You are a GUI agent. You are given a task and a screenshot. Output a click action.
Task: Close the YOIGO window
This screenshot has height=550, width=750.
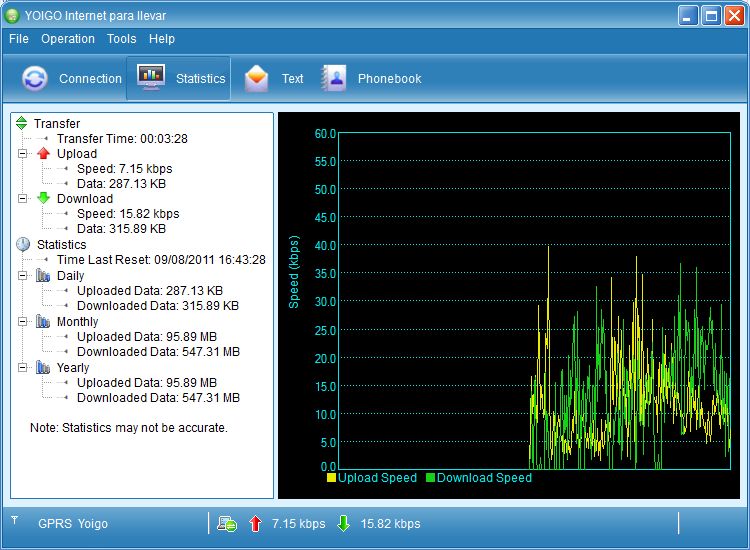click(x=734, y=16)
